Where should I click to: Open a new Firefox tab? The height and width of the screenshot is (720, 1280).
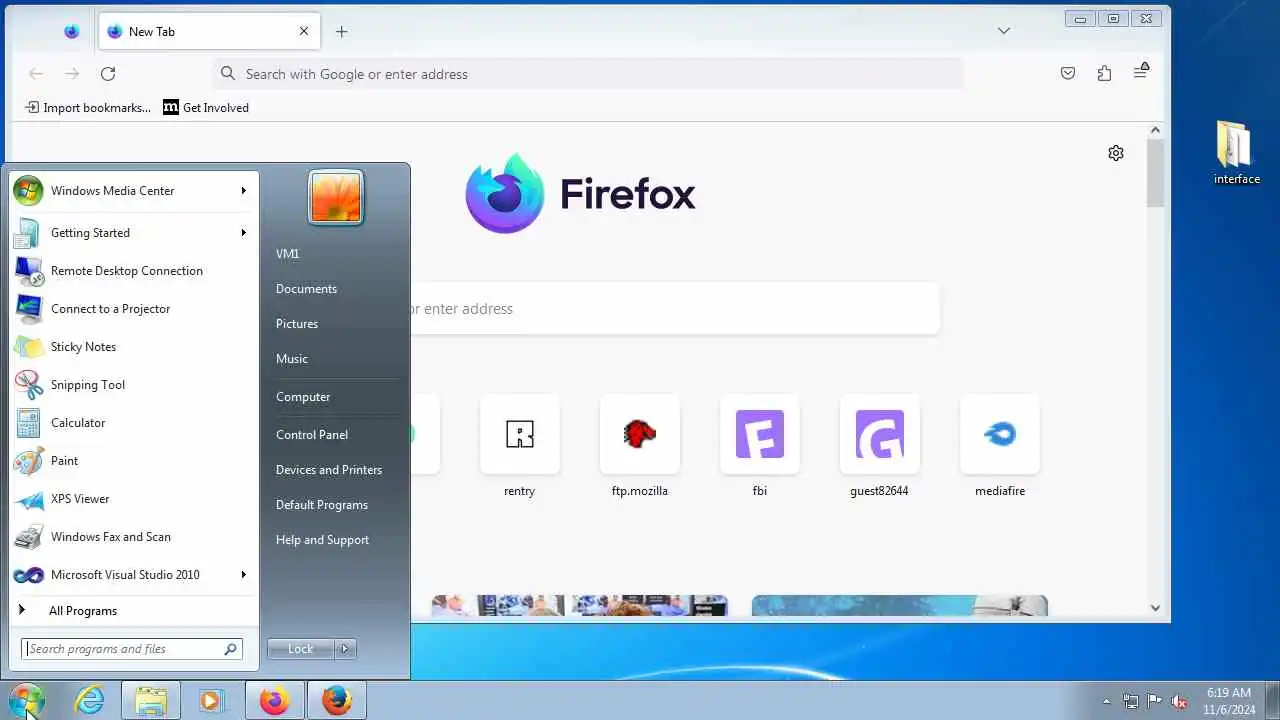[x=341, y=31]
